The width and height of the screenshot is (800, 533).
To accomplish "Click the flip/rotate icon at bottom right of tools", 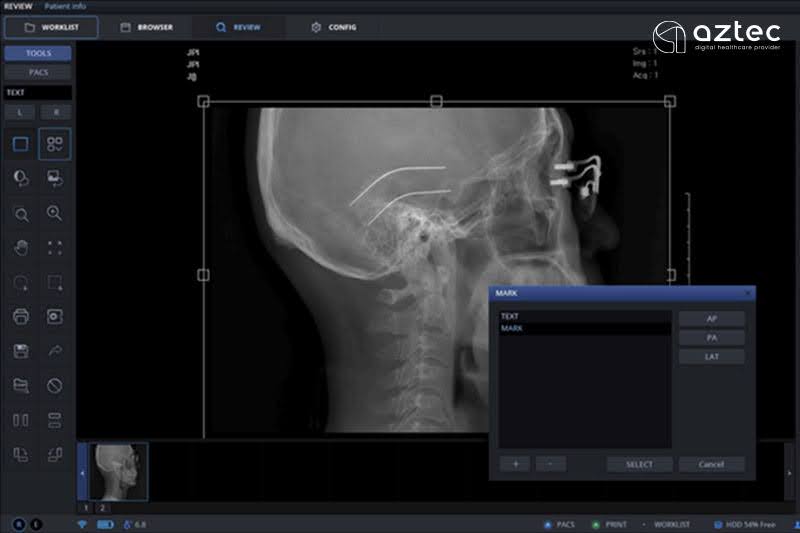I will tap(55, 454).
